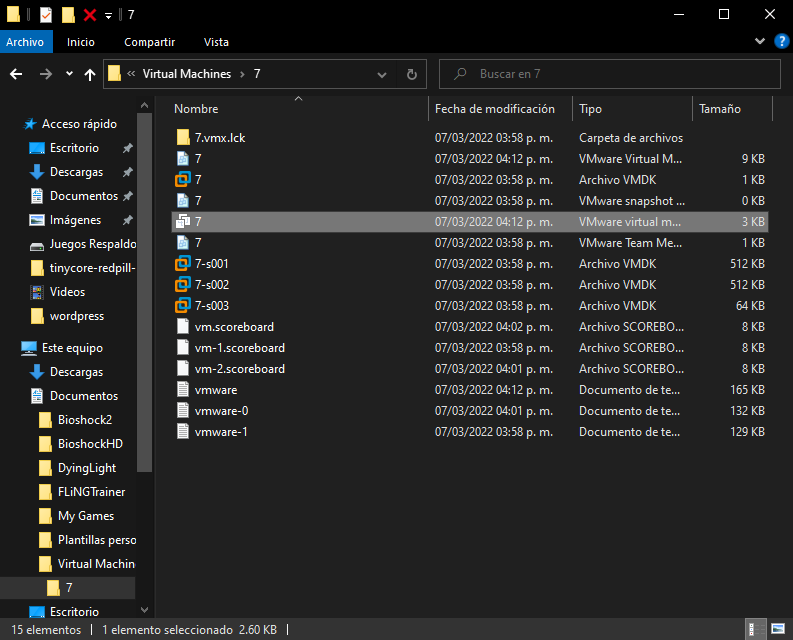Open the My Games folder
793x640 pixels.
click(x=86, y=516)
